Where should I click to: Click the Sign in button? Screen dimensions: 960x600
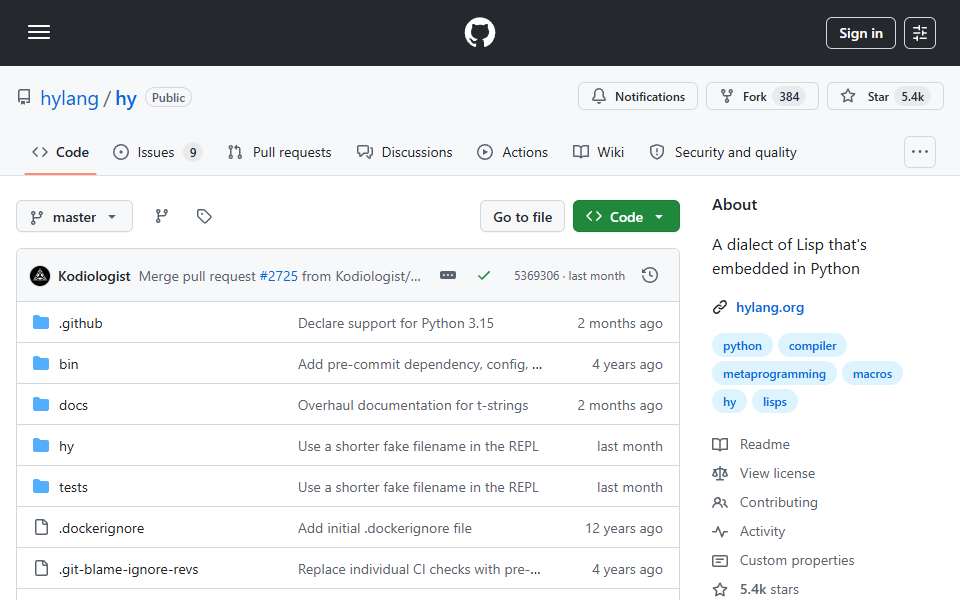click(860, 33)
